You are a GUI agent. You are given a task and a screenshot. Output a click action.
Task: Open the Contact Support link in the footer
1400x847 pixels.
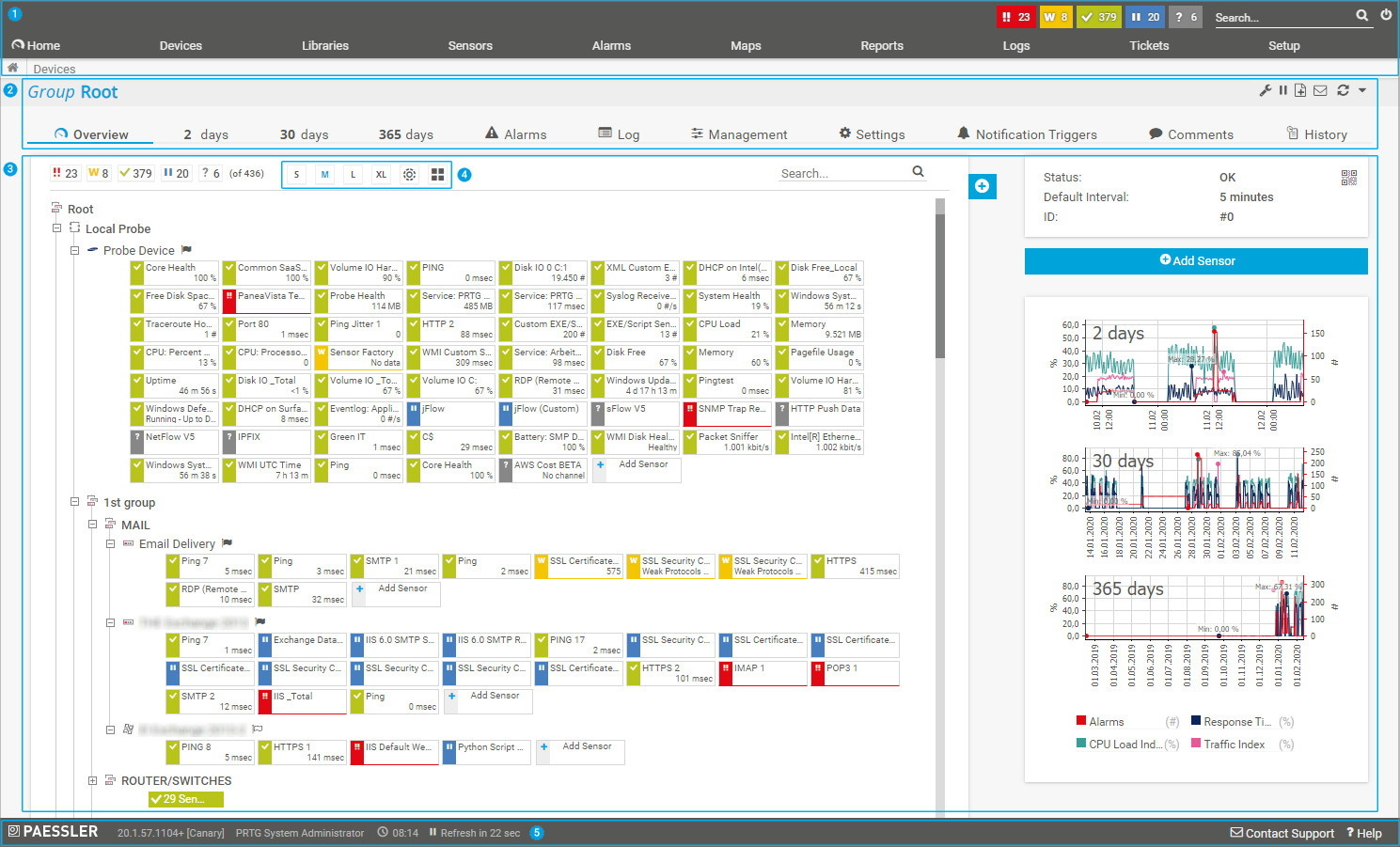(1282, 833)
